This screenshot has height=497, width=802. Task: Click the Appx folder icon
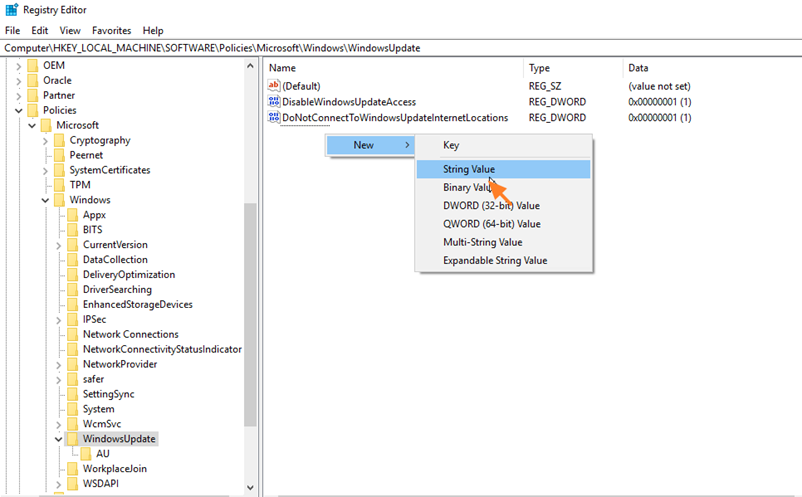point(73,215)
